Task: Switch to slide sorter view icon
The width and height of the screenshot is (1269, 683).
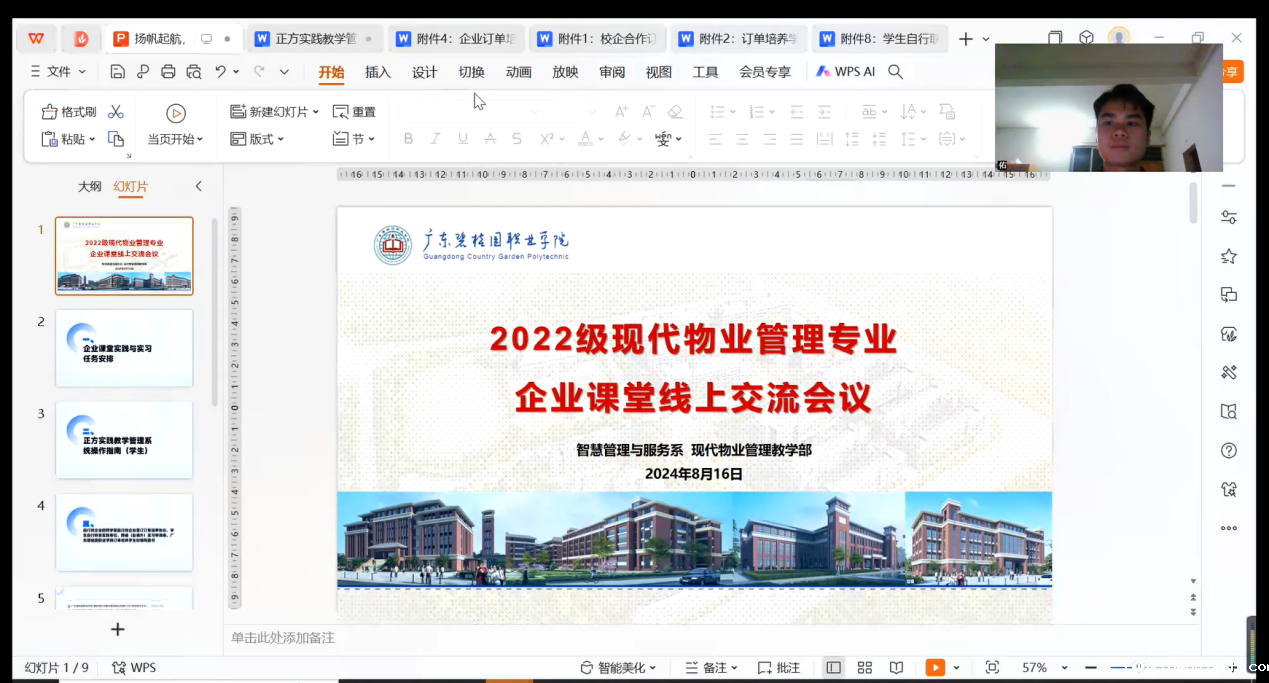Action: click(x=864, y=667)
